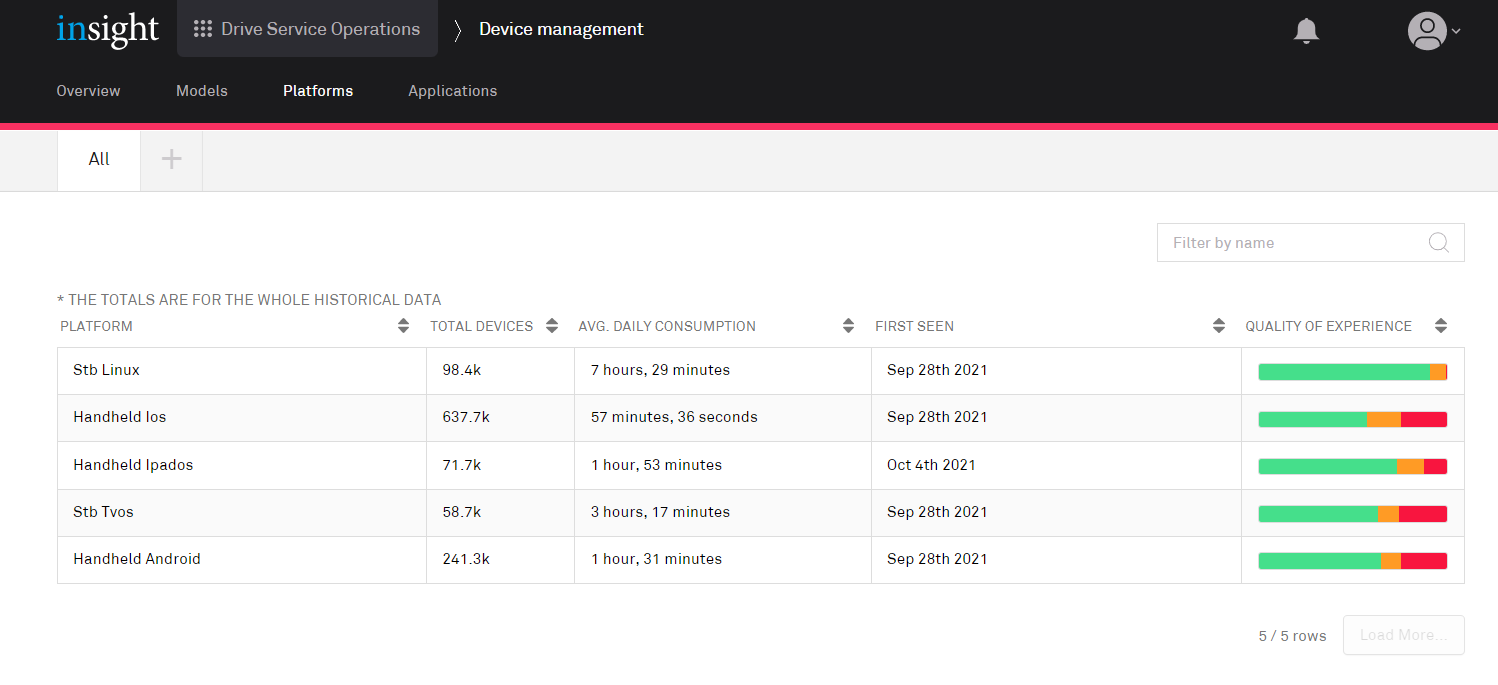
Task: Sort by First Seen column arrows
Action: coord(1218,326)
